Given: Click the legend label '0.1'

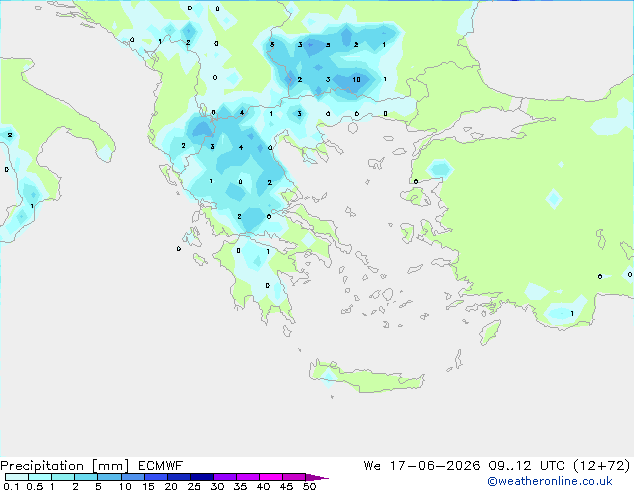Looking at the screenshot, I should pos(11,486).
